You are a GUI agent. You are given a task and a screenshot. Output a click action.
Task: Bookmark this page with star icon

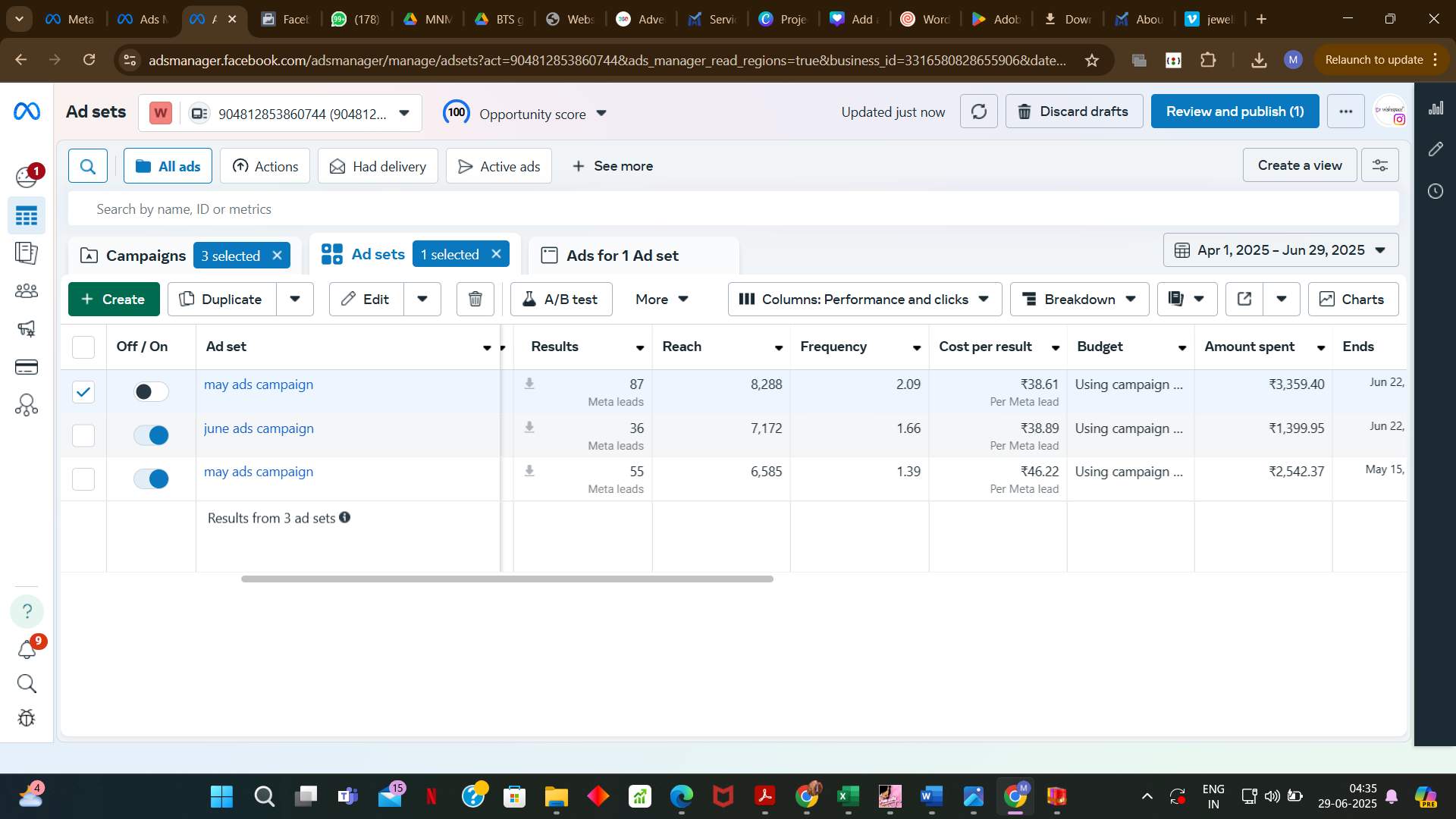(1092, 60)
